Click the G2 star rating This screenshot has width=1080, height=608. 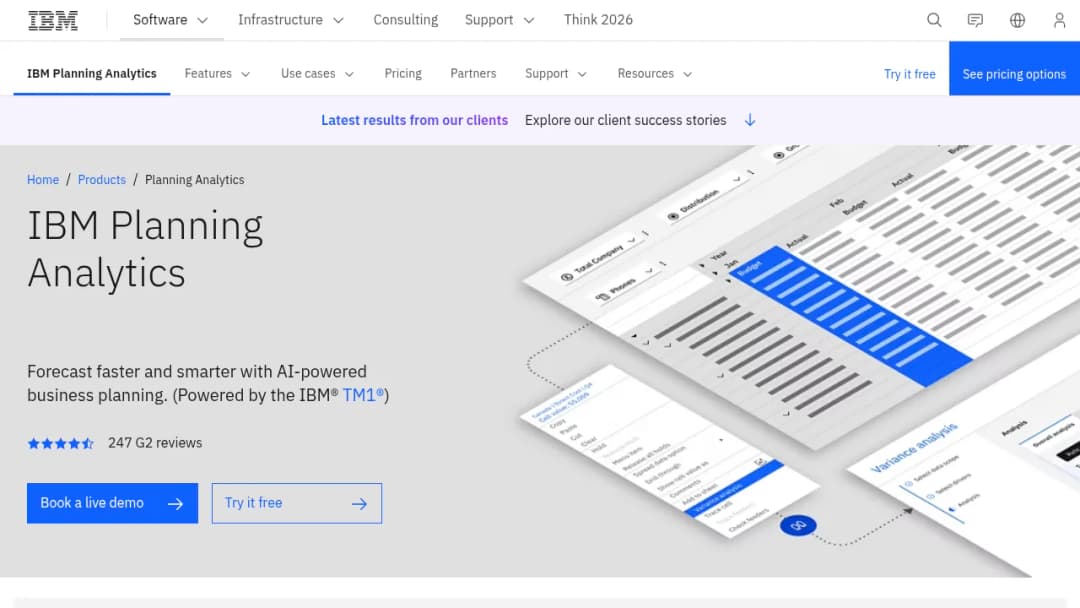coord(61,443)
